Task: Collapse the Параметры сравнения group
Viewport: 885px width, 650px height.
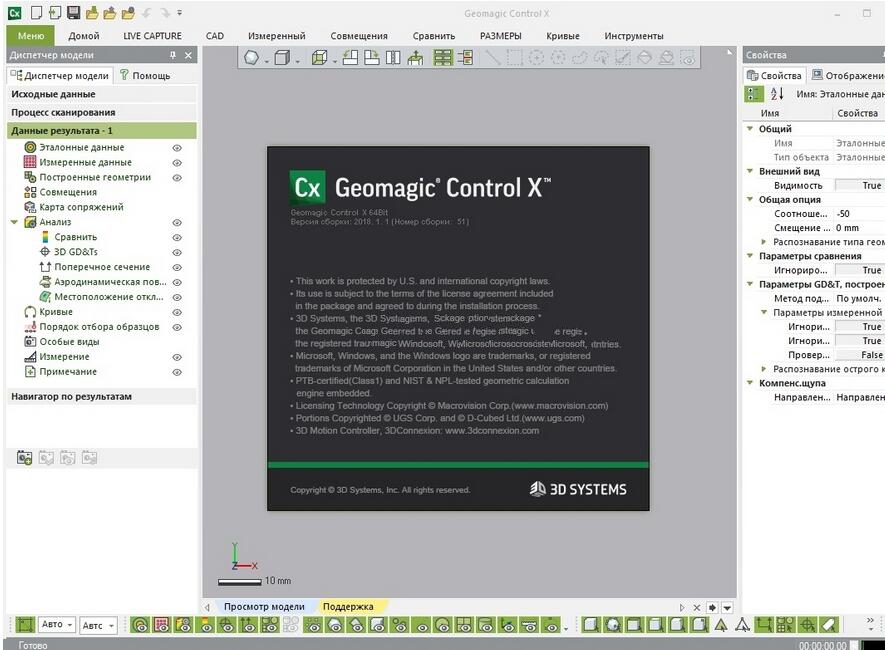Action: tap(750, 256)
